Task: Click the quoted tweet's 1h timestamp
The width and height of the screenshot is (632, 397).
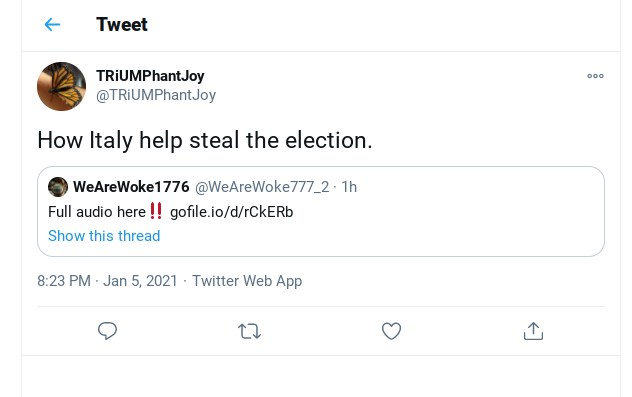Action: pyautogui.click(x=349, y=187)
